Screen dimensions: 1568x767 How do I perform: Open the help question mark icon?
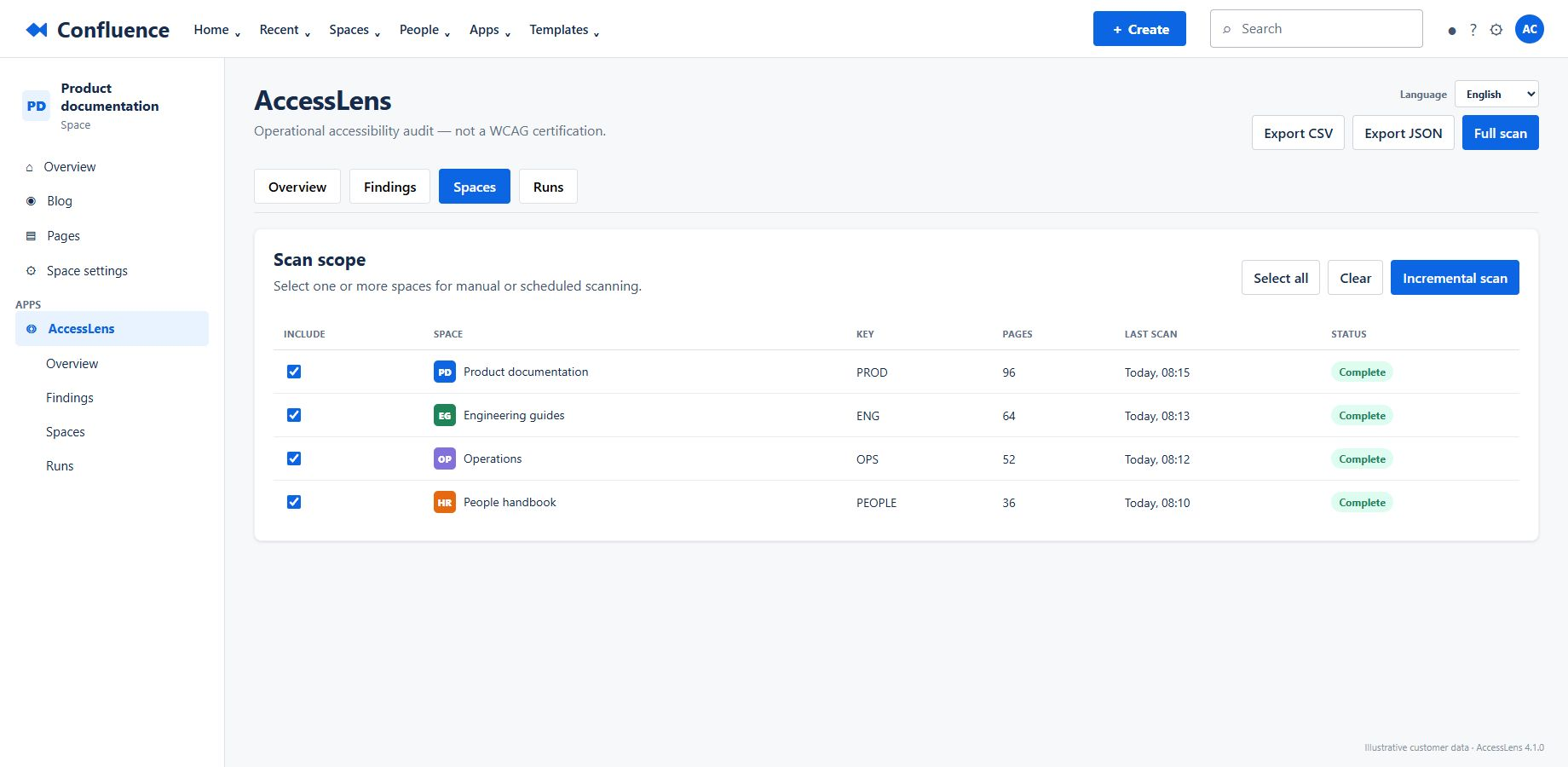pyautogui.click(x=1473, y=30)
